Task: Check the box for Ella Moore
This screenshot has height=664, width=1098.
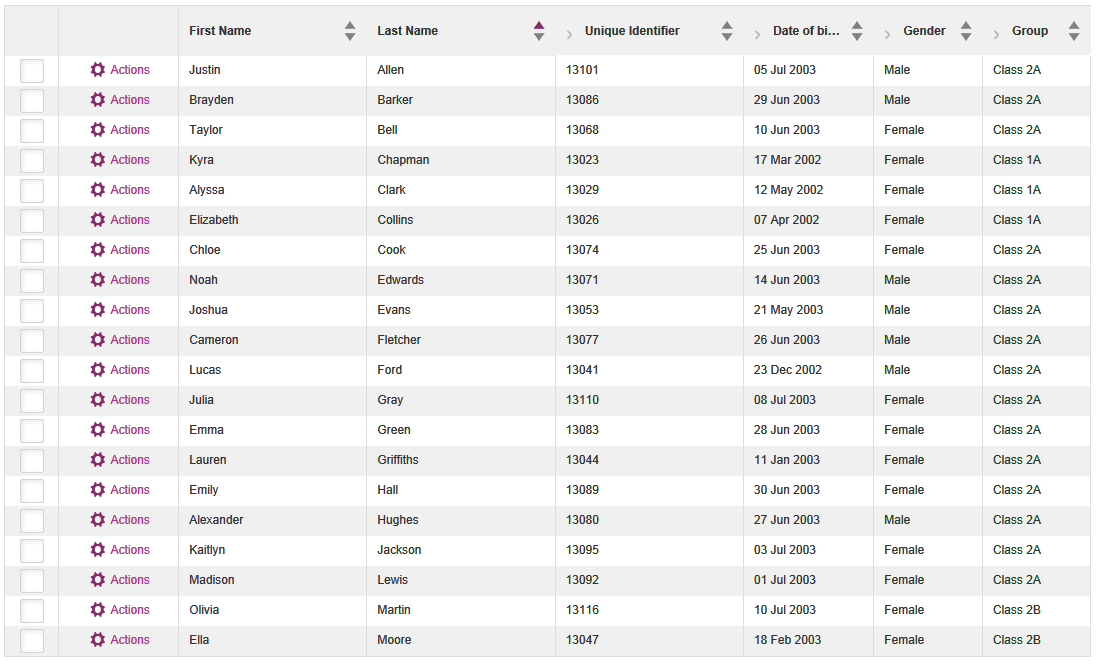Action: 32,640
